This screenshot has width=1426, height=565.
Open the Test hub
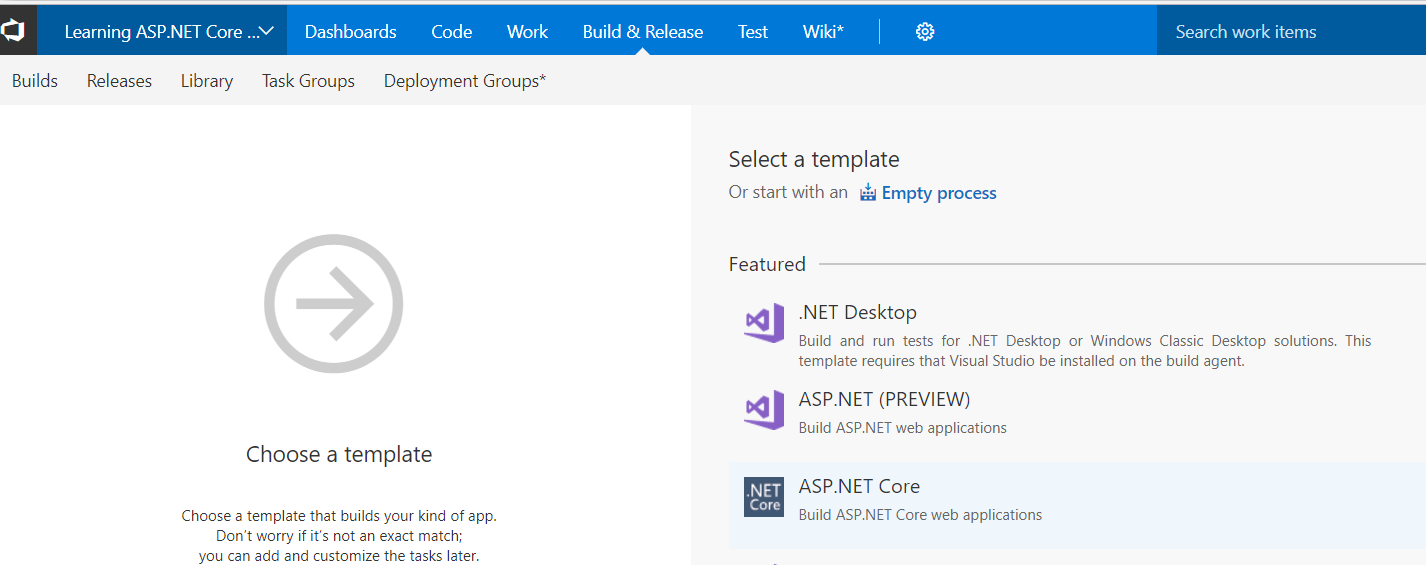(x=753, y=32)
